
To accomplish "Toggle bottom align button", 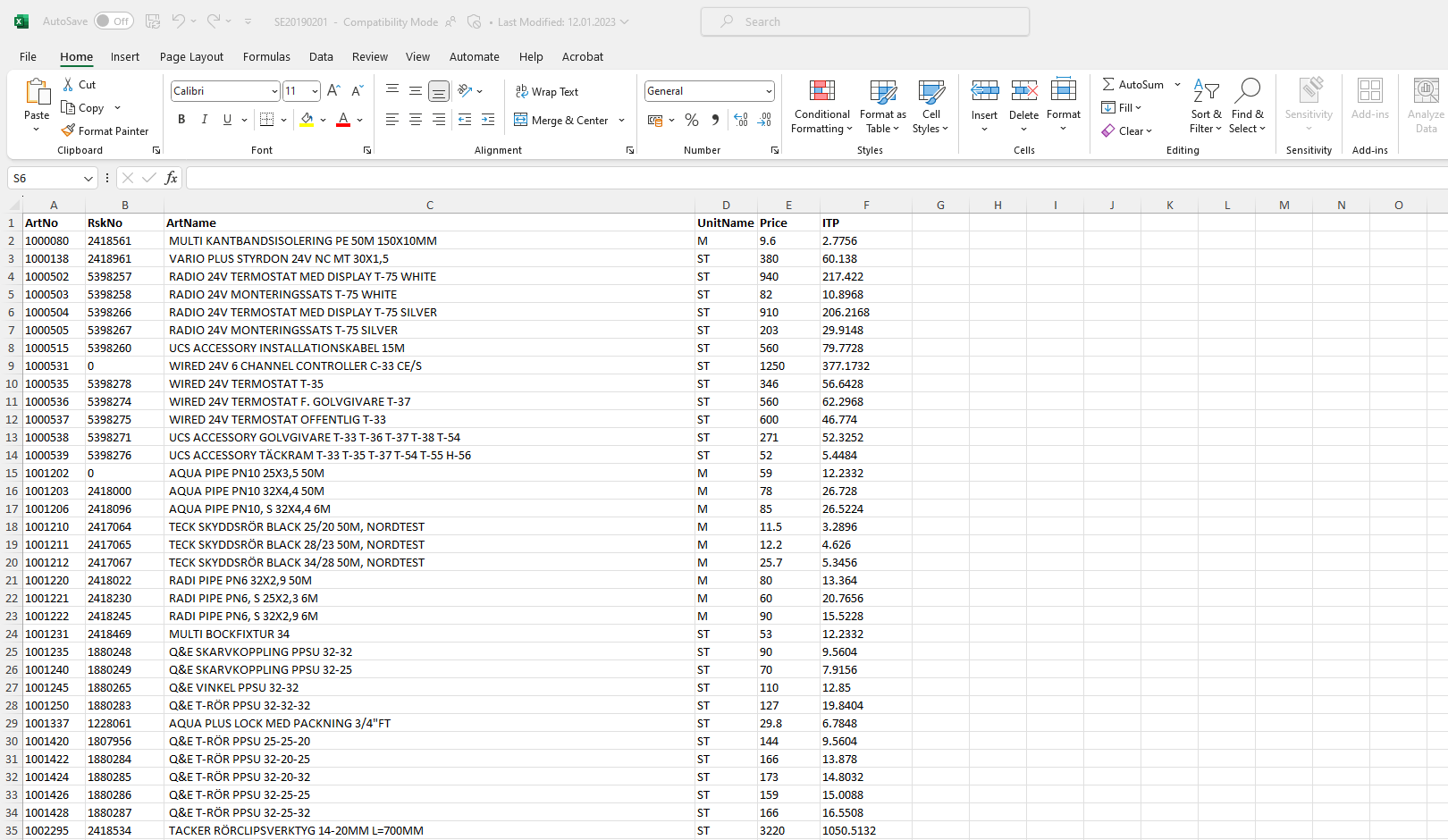I will click(438, 90).
